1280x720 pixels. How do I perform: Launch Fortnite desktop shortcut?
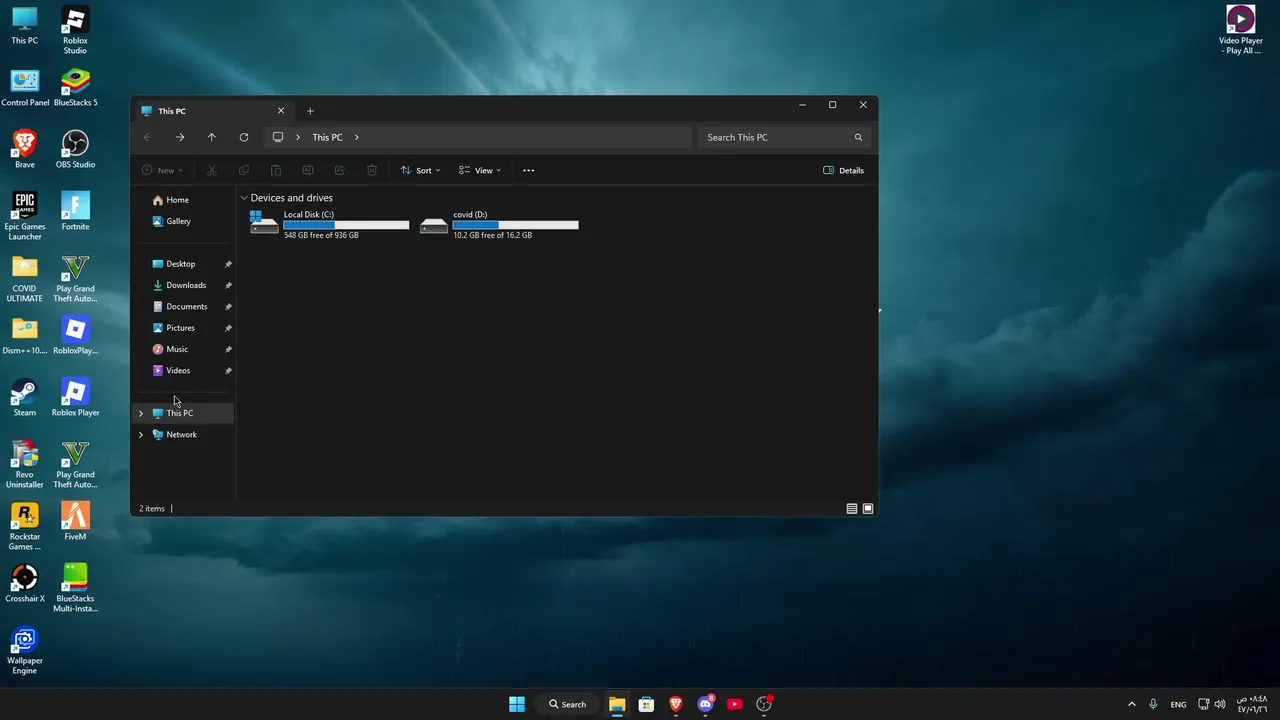(75, 212)
